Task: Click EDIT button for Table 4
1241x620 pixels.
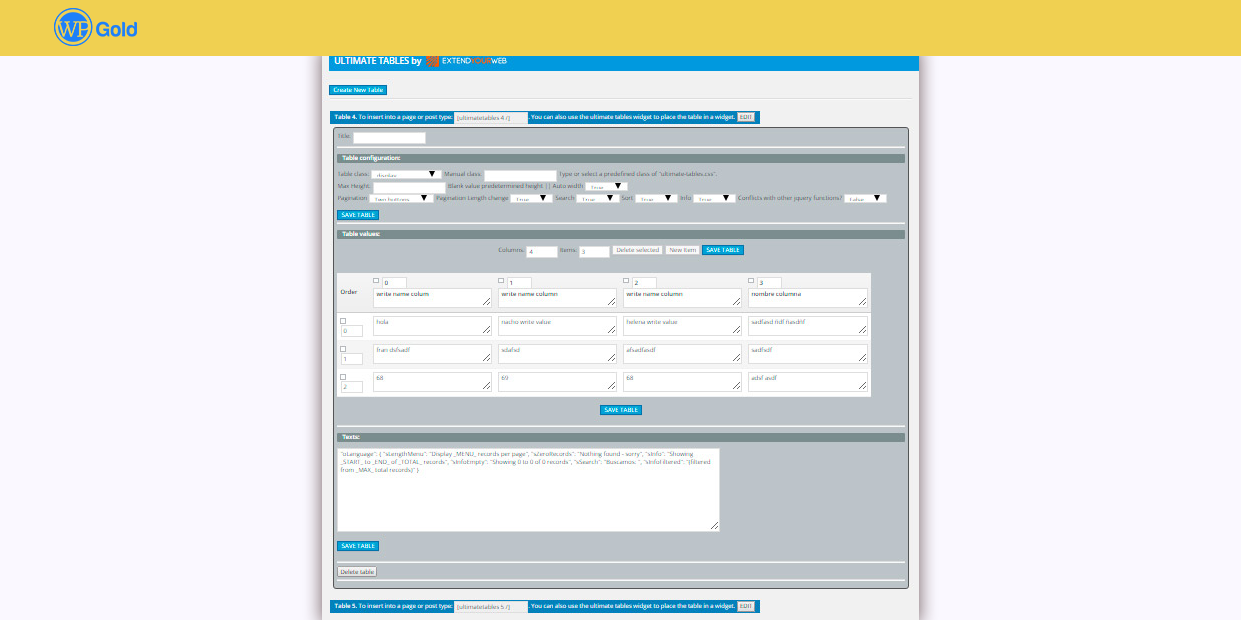Action: tap(746, 117)
